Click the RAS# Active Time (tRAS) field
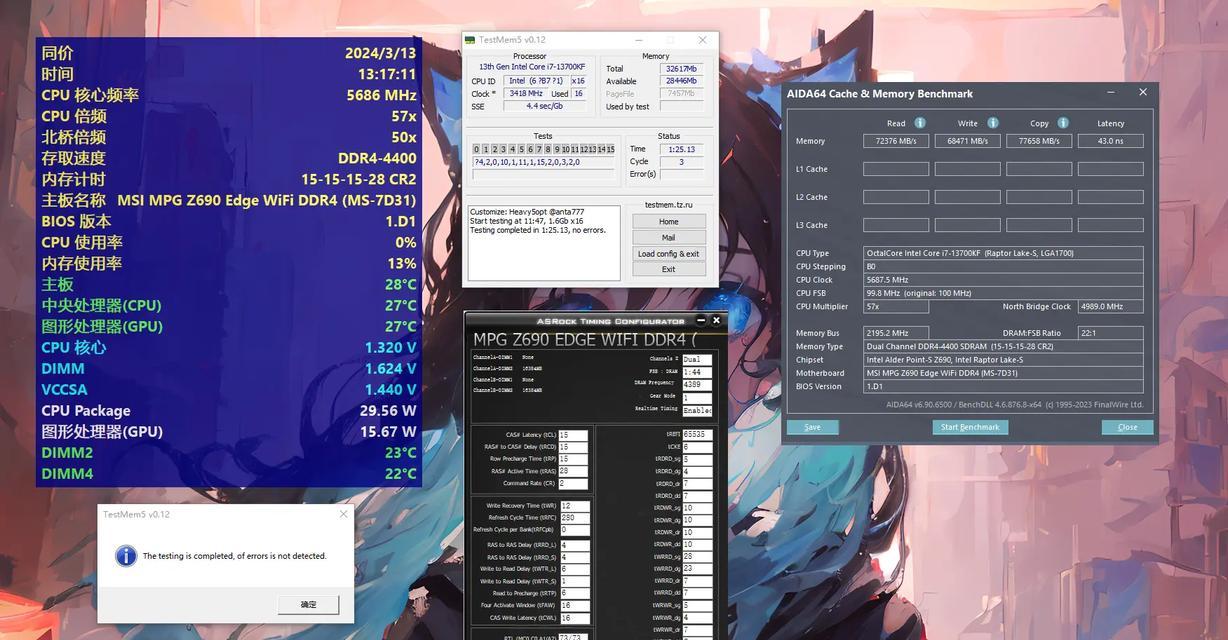The image size is (1228, 640). tap(573, 471)
